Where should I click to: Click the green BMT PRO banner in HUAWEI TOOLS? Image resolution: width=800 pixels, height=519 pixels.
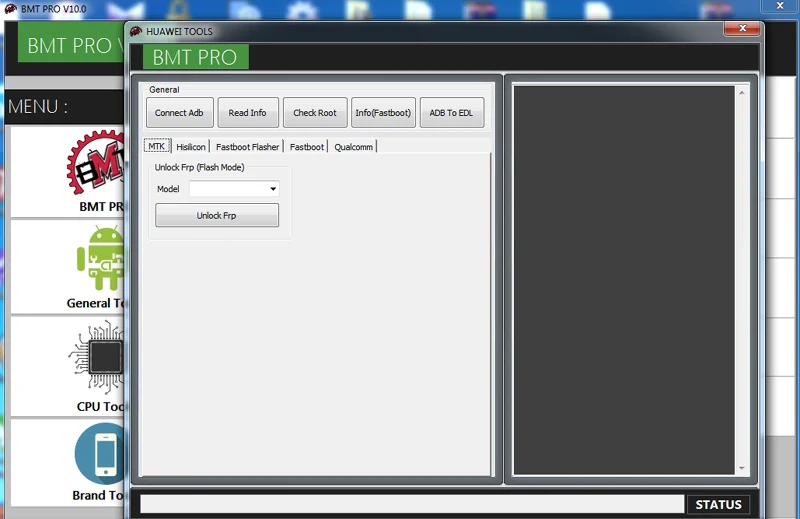click(195, 57)
